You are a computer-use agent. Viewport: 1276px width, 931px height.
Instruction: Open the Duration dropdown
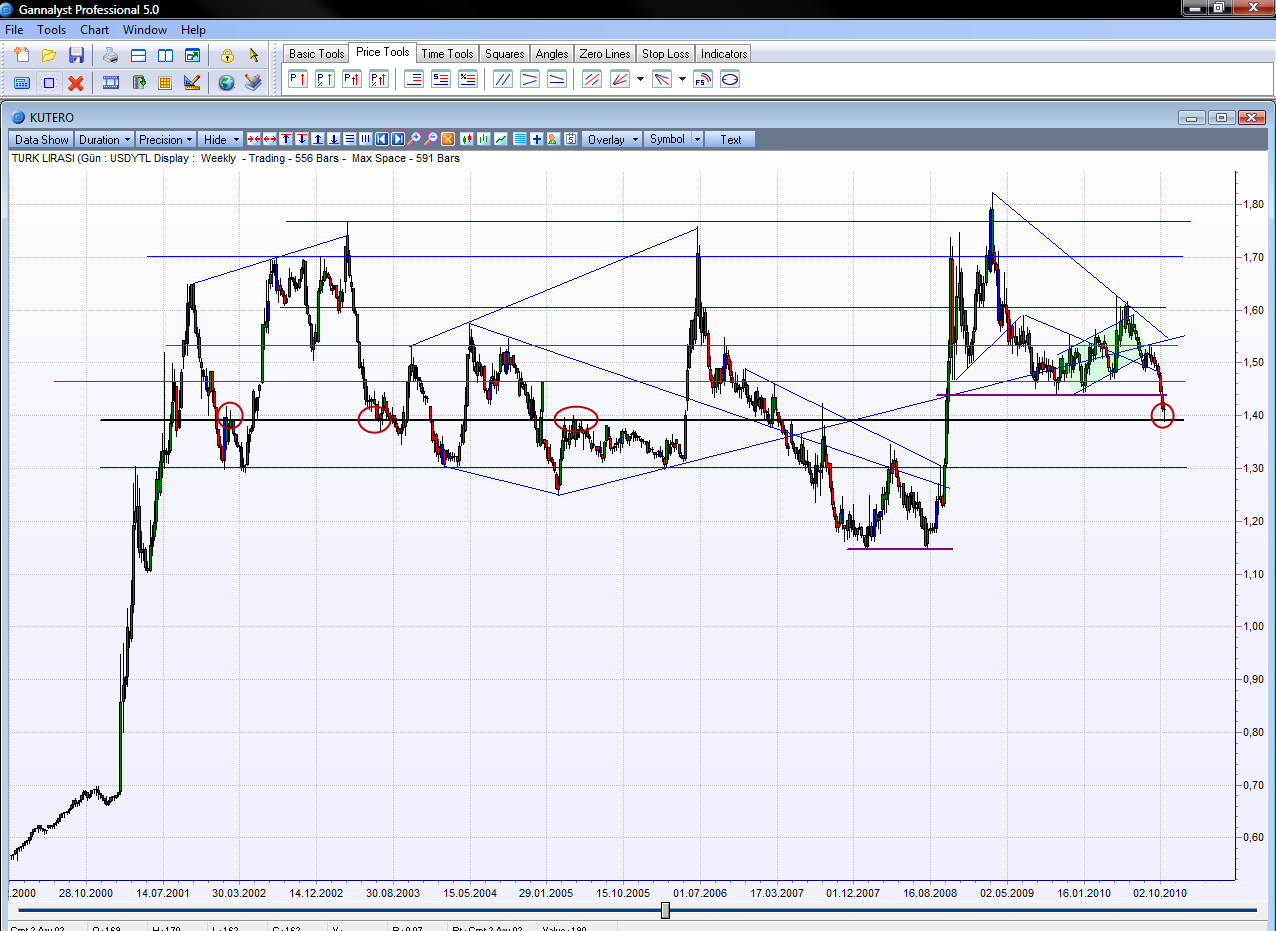tap(104, 140)
